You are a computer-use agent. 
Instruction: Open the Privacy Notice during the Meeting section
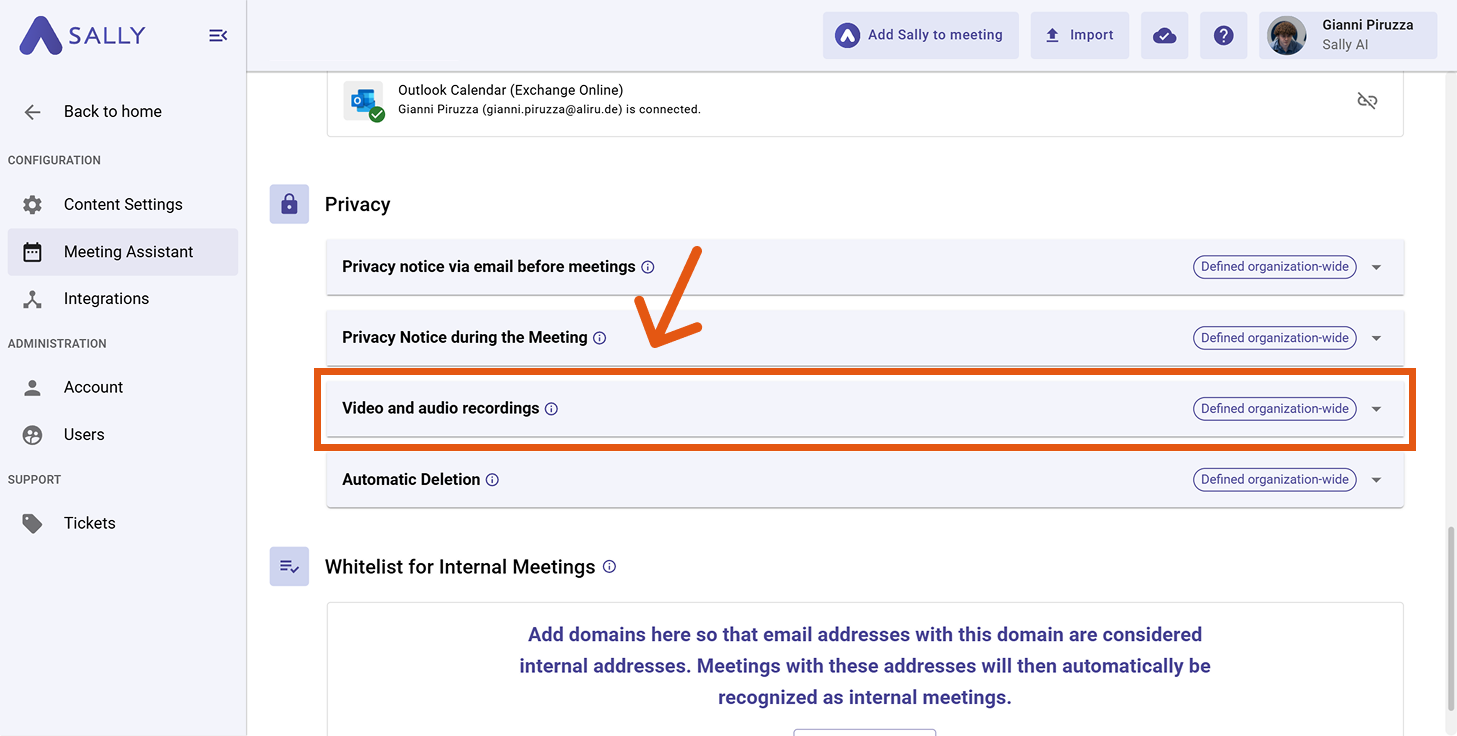(x=1376, y=337)
